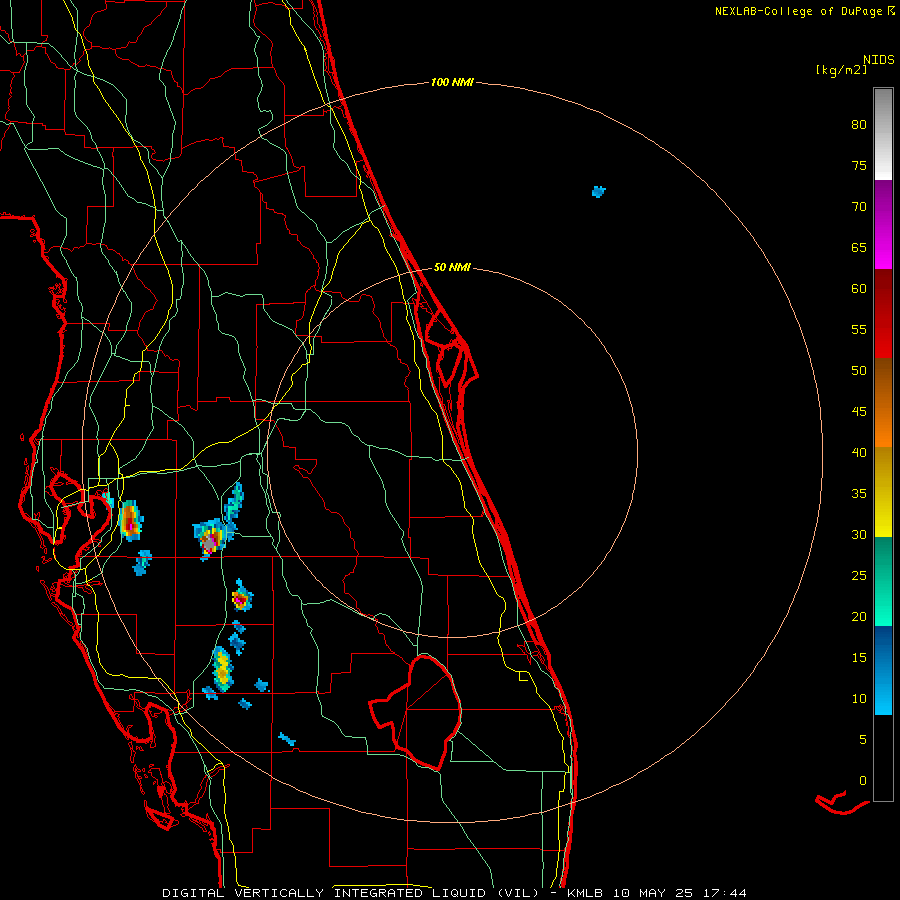
Task: Click the 80 value on the color scale
Action: tap(859, 125)
